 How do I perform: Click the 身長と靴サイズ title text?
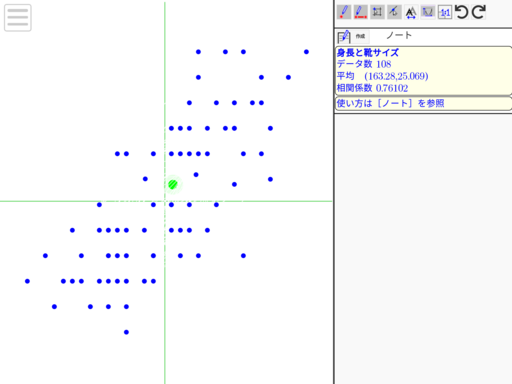point(368,53)
